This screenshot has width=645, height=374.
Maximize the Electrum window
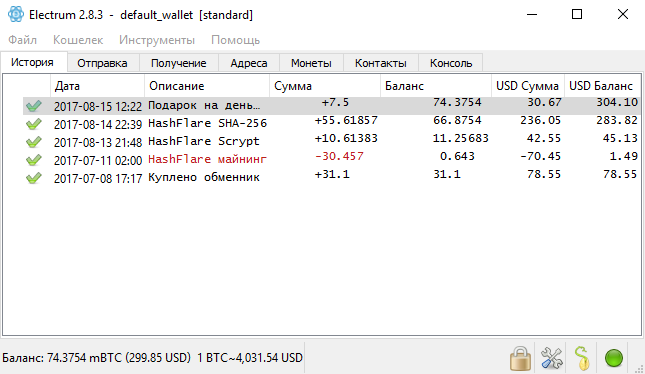tap(577, 14)
